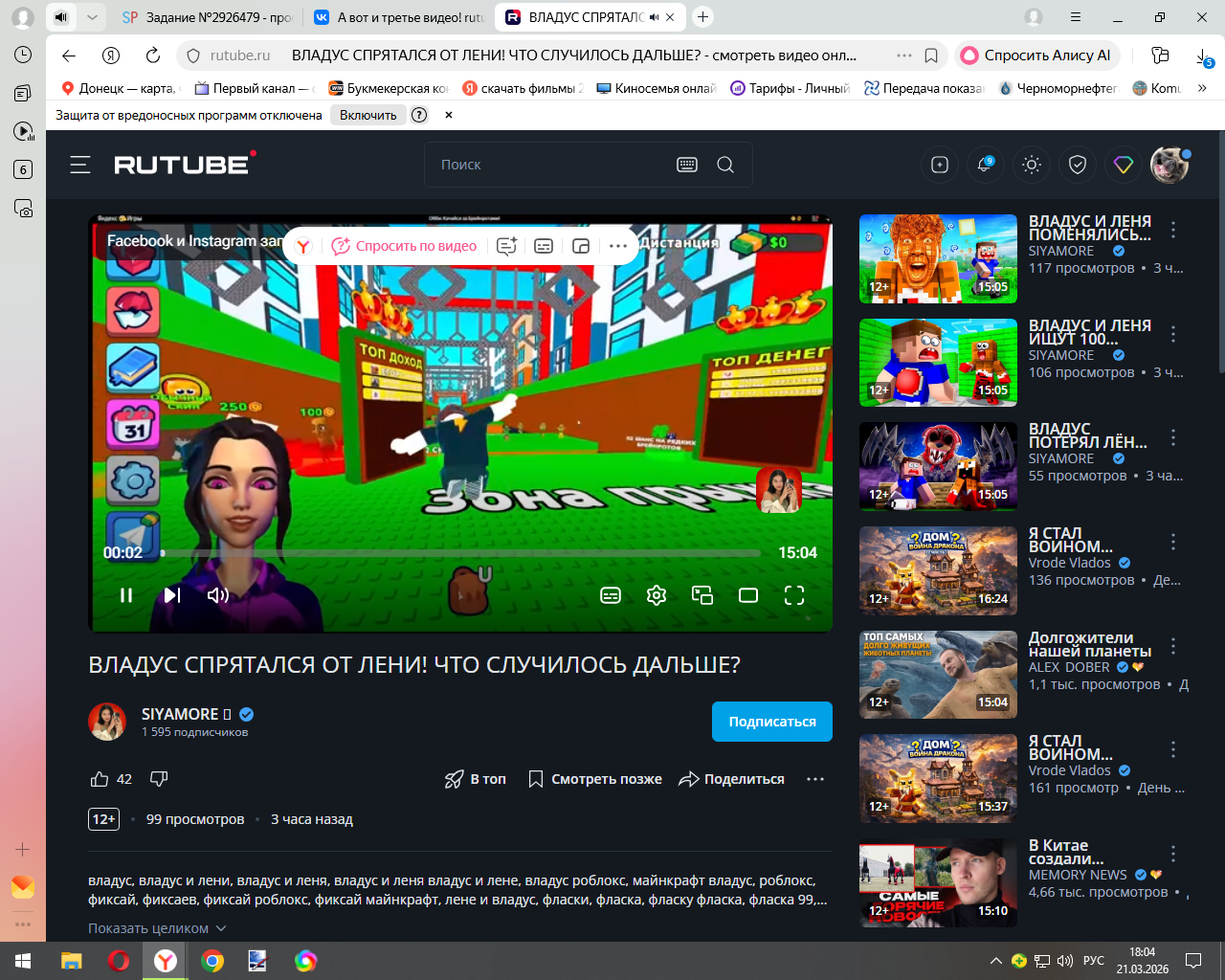This screenshot has height=980, width=1225.
Task: Switch site theme with sun icon
Action: click(x=1032, y=165)
